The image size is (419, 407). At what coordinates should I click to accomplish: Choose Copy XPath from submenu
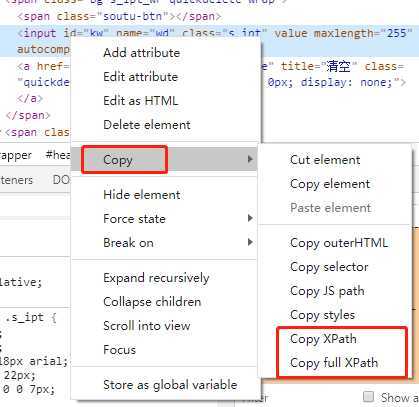[323, 339]
